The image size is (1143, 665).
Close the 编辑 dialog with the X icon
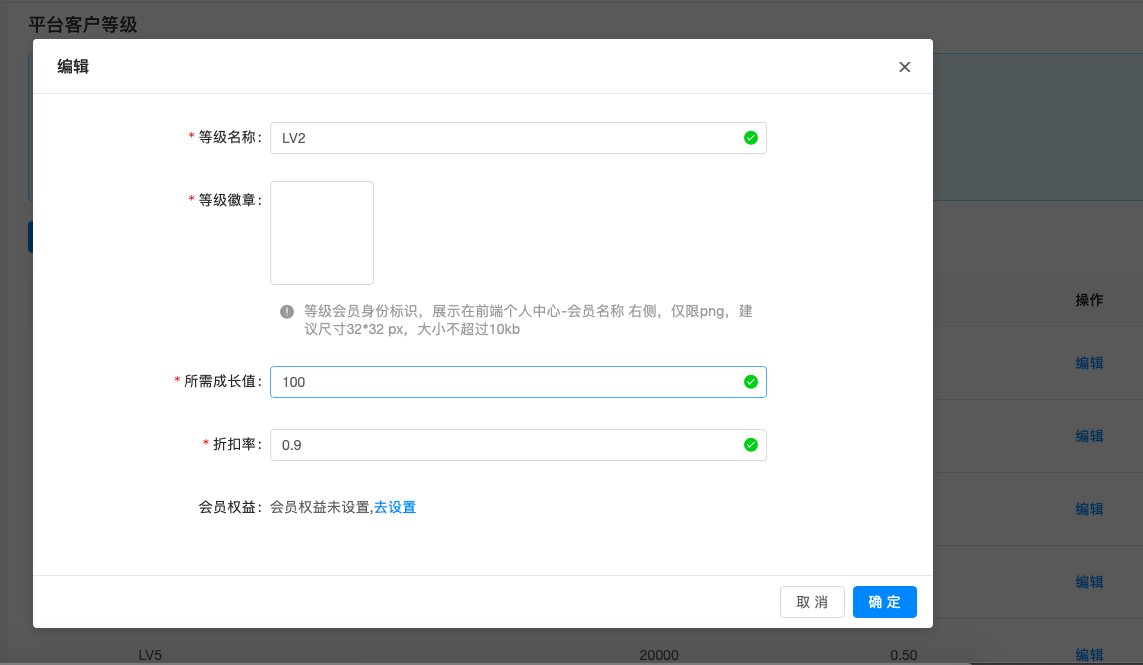[904, 67]
